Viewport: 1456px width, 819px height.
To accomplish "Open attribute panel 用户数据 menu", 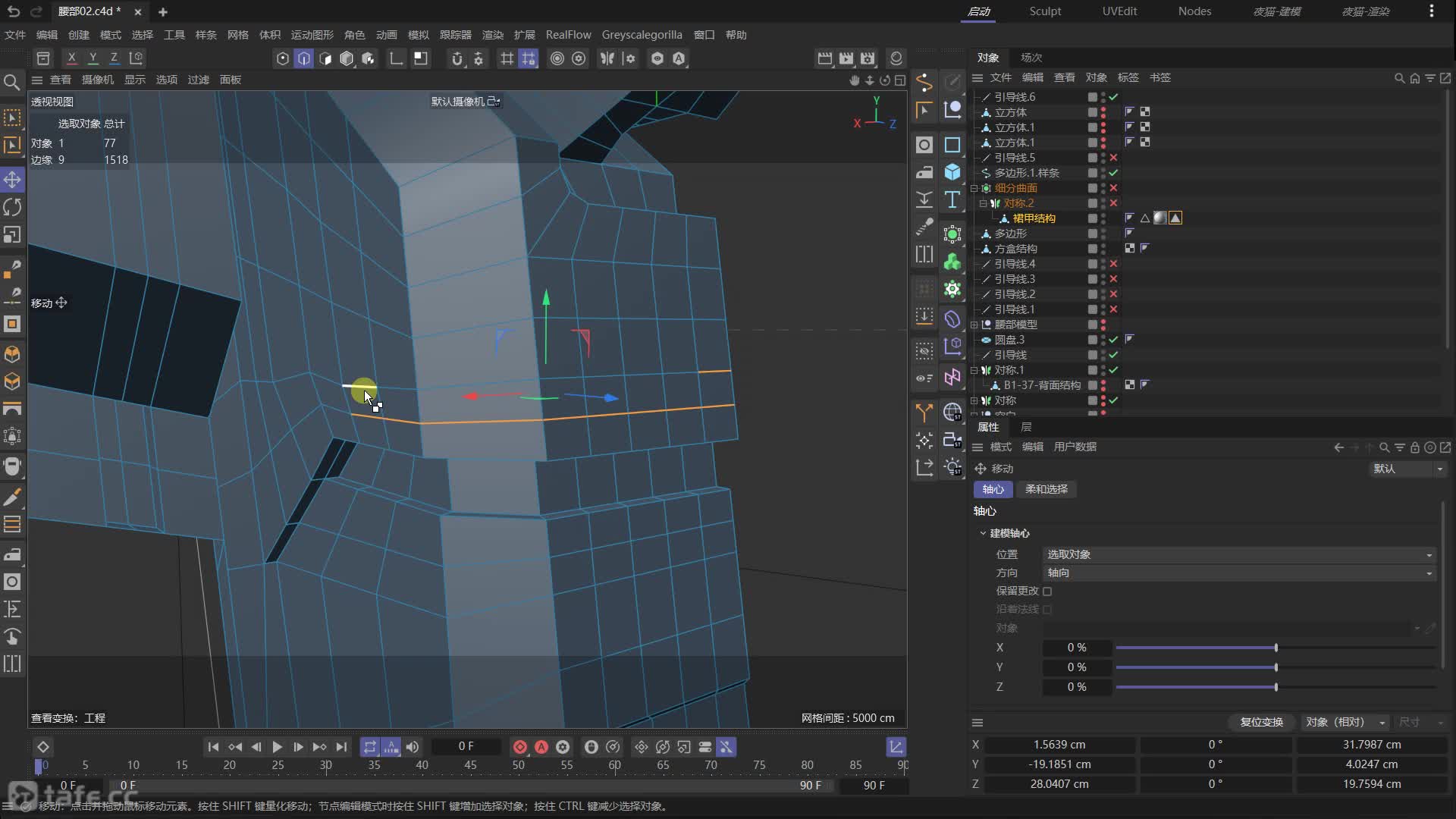I will (x=1075, y=447).
